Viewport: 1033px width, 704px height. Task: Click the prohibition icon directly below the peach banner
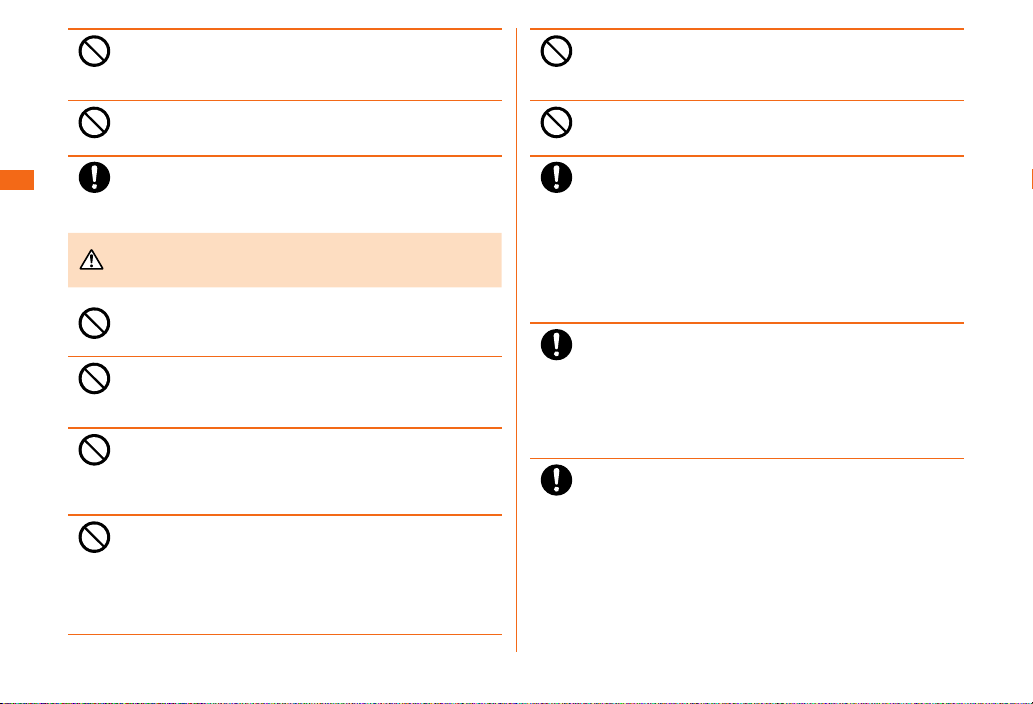(94, 323)
